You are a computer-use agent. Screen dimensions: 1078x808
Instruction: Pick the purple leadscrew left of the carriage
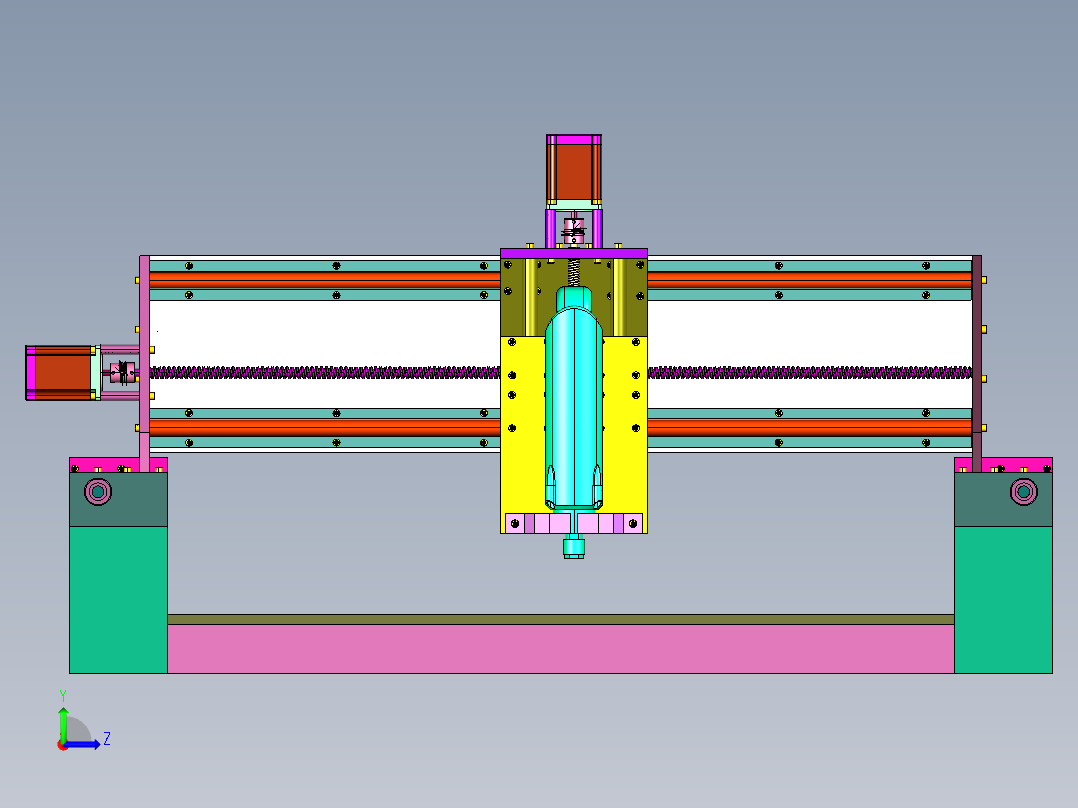pos(325,373)
